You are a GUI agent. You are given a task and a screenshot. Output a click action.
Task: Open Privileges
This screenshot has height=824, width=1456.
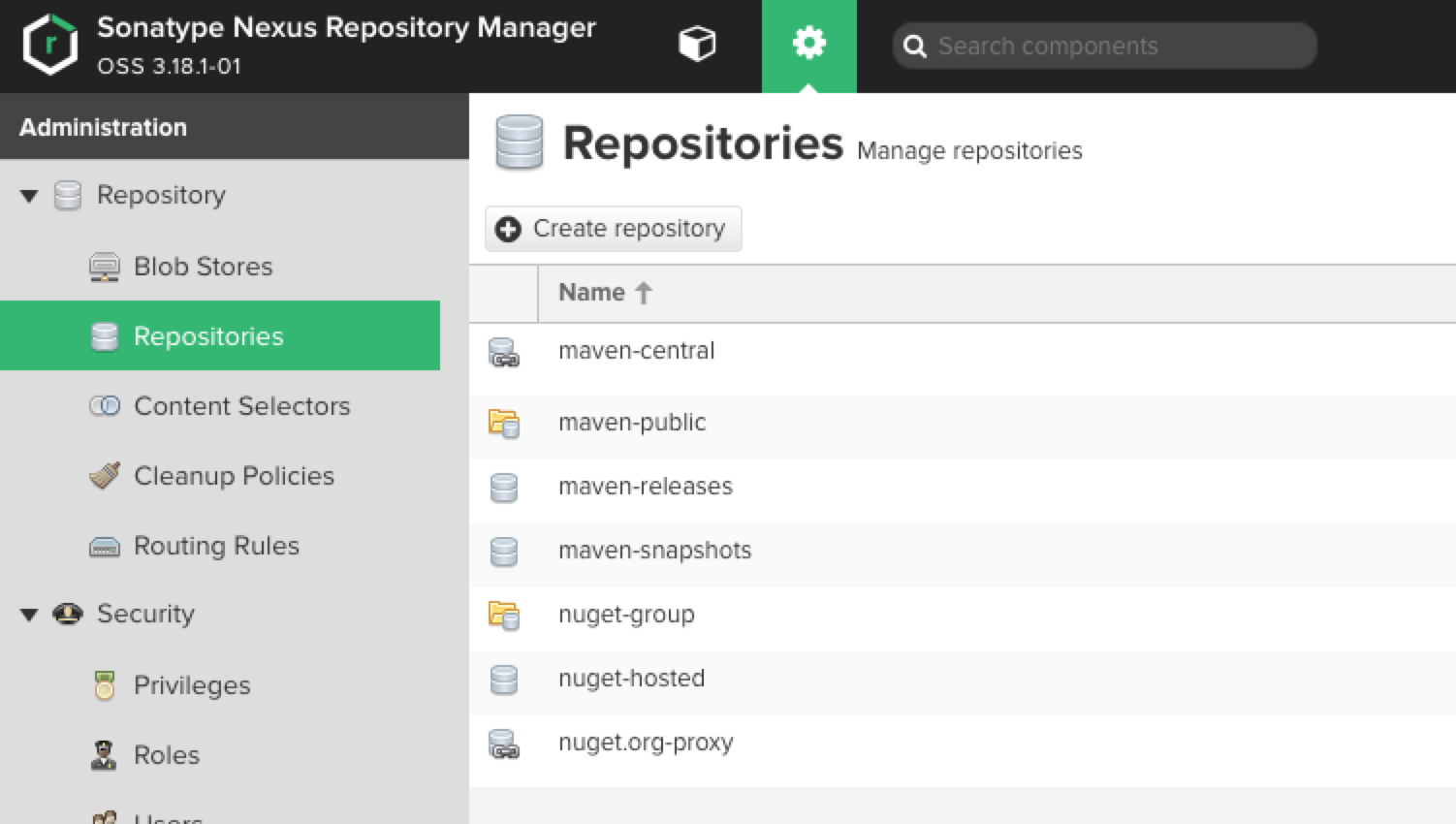(x=192, y=685)
